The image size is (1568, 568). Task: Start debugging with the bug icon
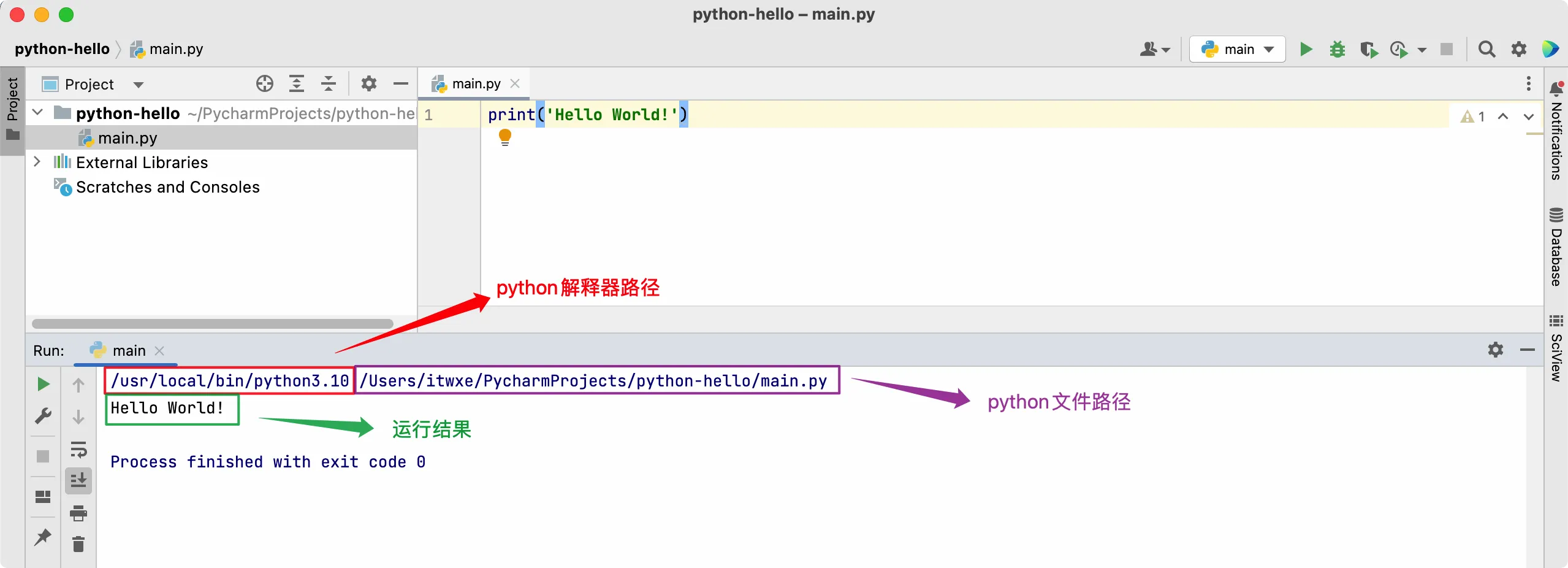1337,49
